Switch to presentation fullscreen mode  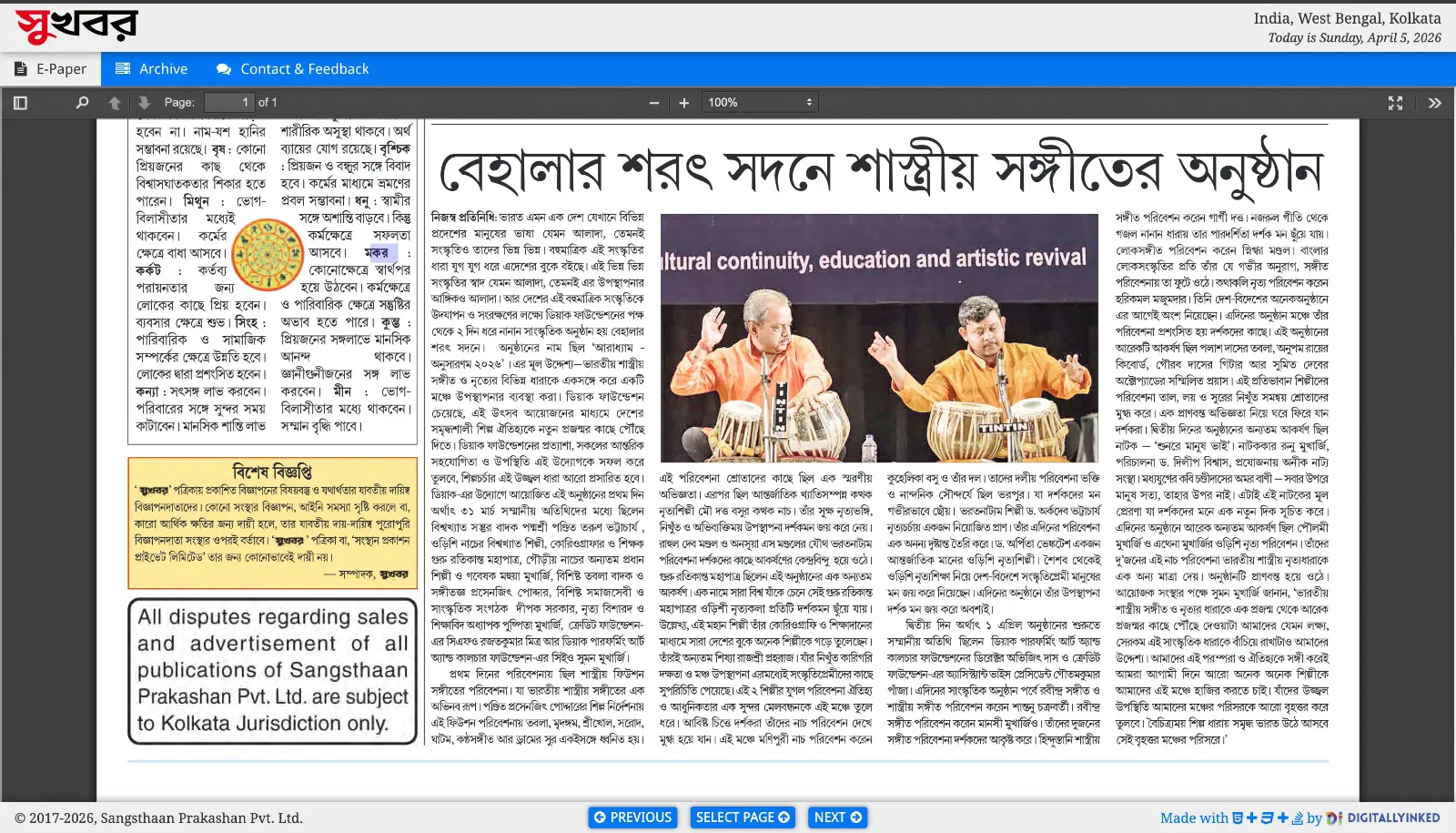1395,103
